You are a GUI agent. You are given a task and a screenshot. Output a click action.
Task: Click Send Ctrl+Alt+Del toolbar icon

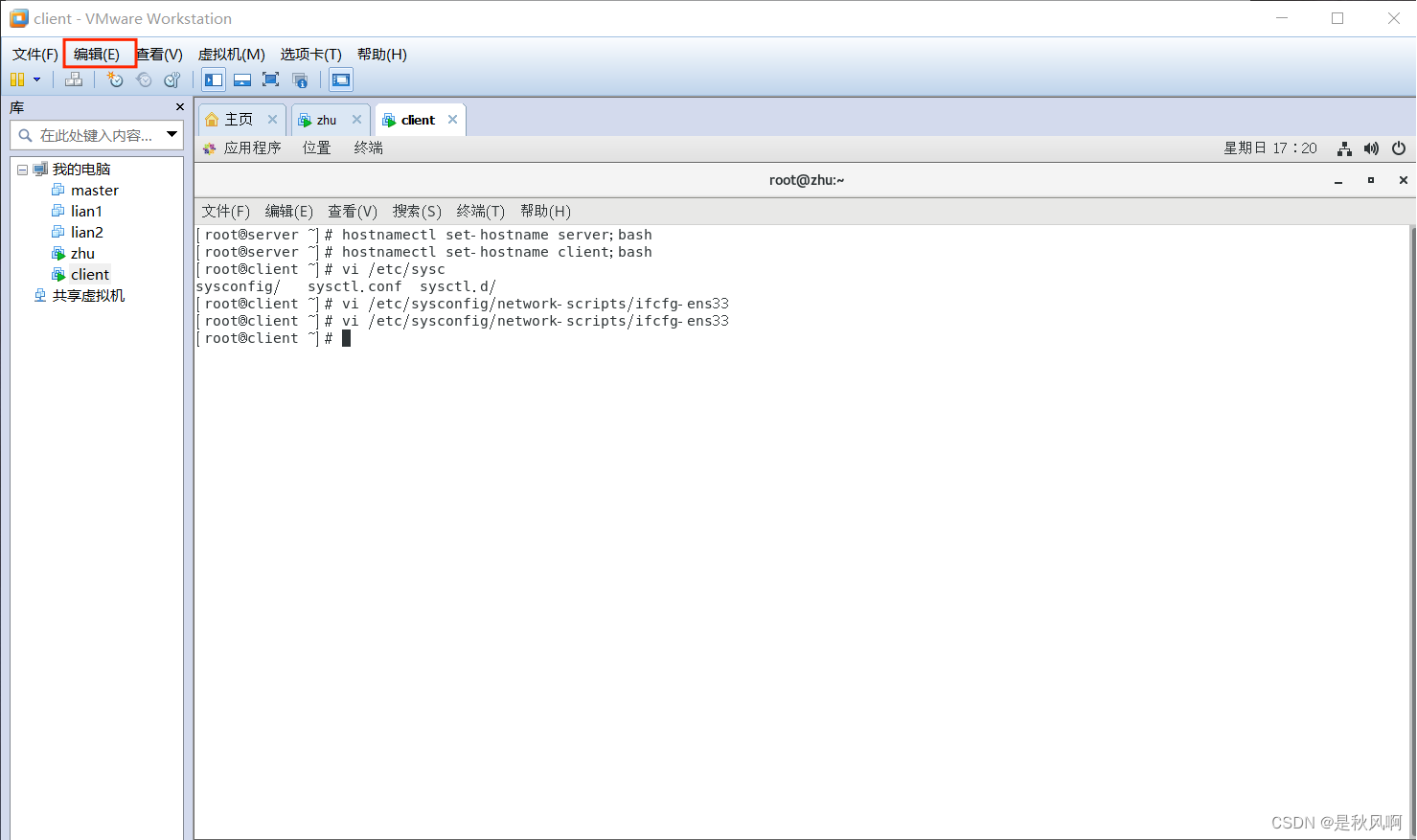[x=74, y=79]
